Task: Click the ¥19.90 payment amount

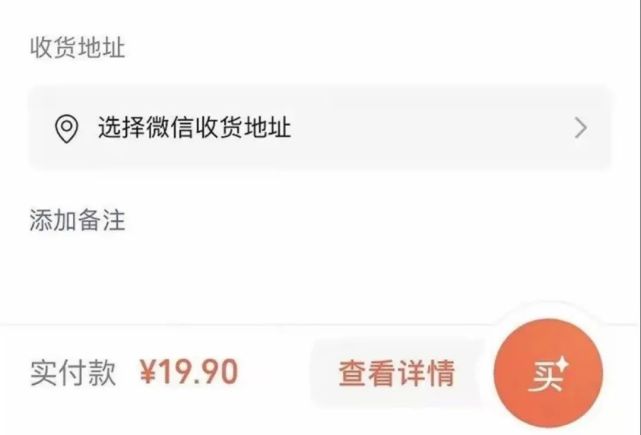Action: click(x=188, y=372)
